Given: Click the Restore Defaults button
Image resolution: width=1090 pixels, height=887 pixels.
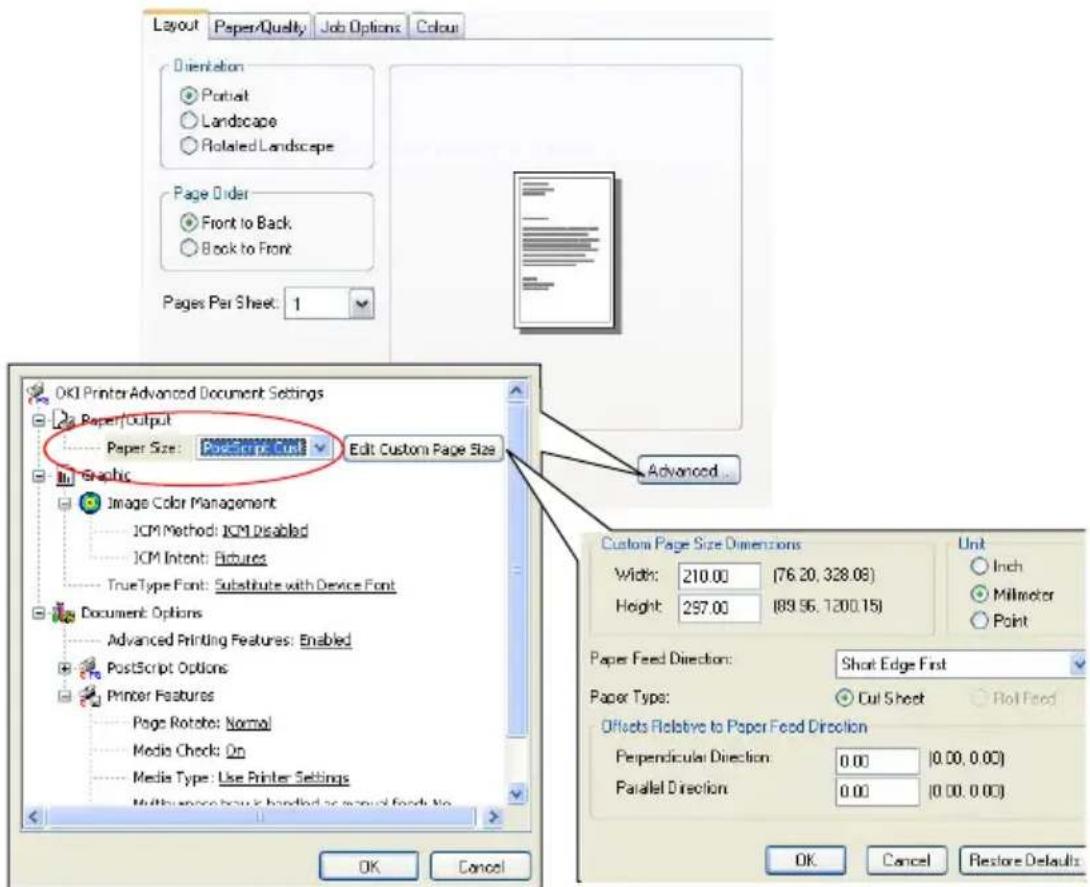Looking at the screenshot, I should 1024,860.
